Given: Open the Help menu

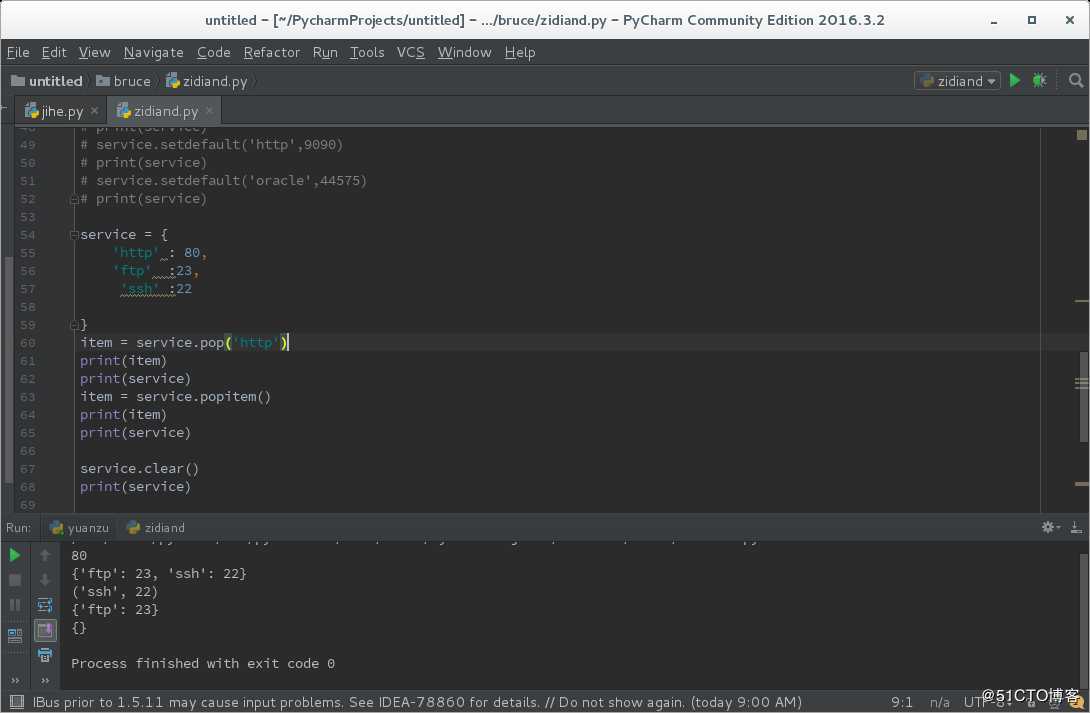Looking at the screenshot, I should (x=520, y=52).
